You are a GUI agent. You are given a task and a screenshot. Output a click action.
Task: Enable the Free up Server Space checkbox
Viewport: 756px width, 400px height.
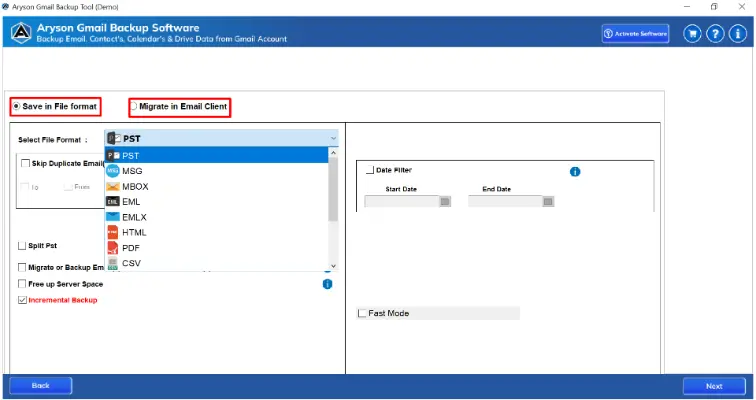(x=22, y=284)
